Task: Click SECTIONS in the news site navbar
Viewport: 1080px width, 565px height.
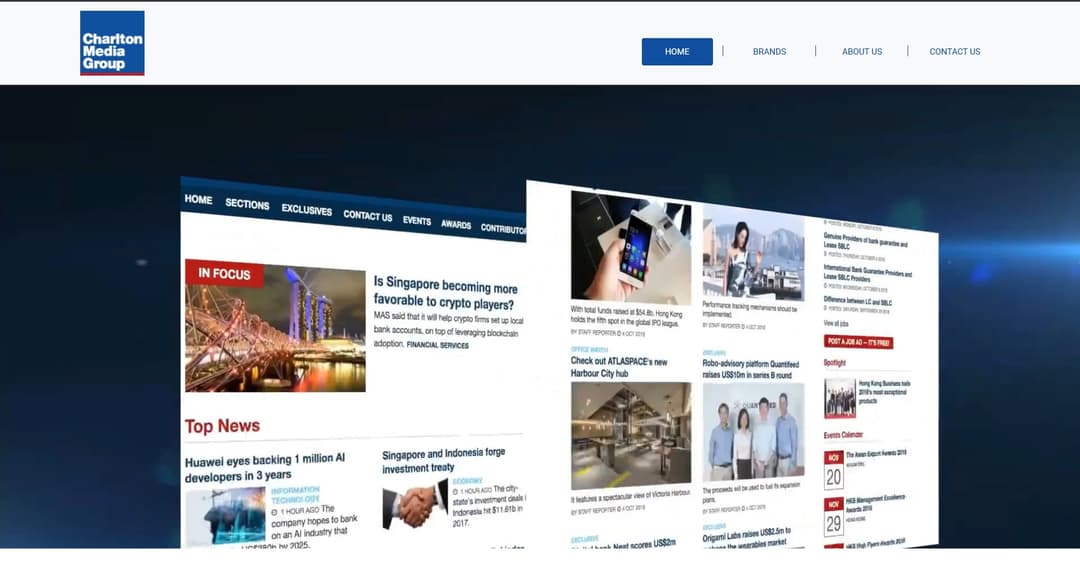Action: tap(247, 204)
